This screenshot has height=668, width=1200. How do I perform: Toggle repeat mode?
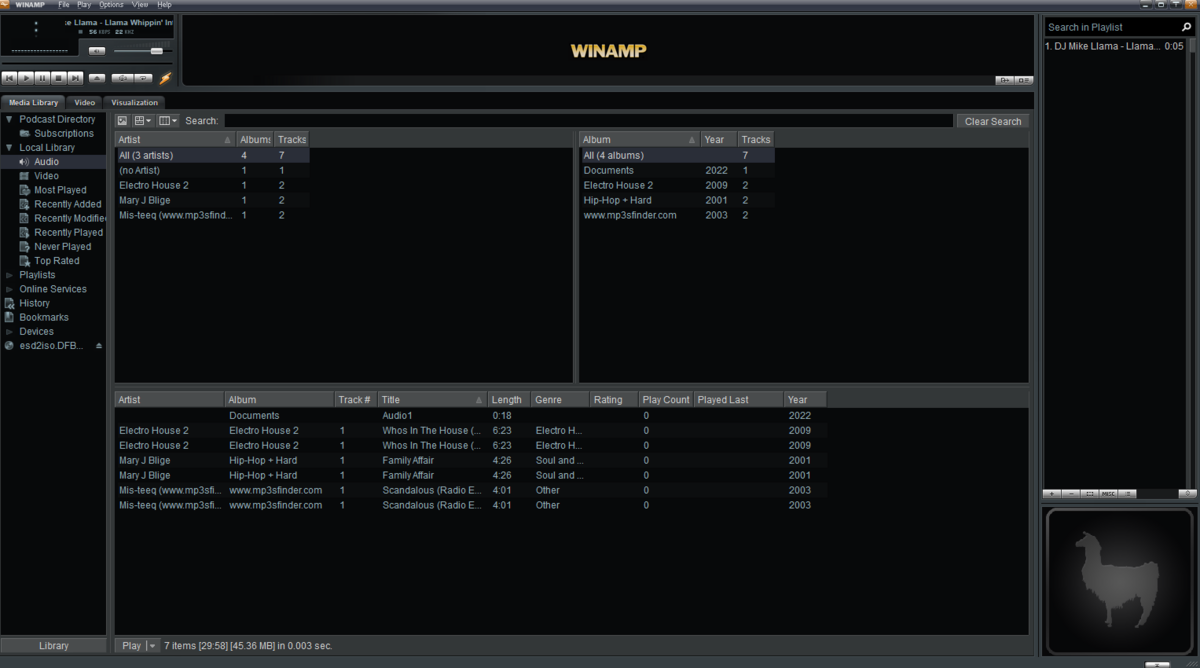(143, 78)
